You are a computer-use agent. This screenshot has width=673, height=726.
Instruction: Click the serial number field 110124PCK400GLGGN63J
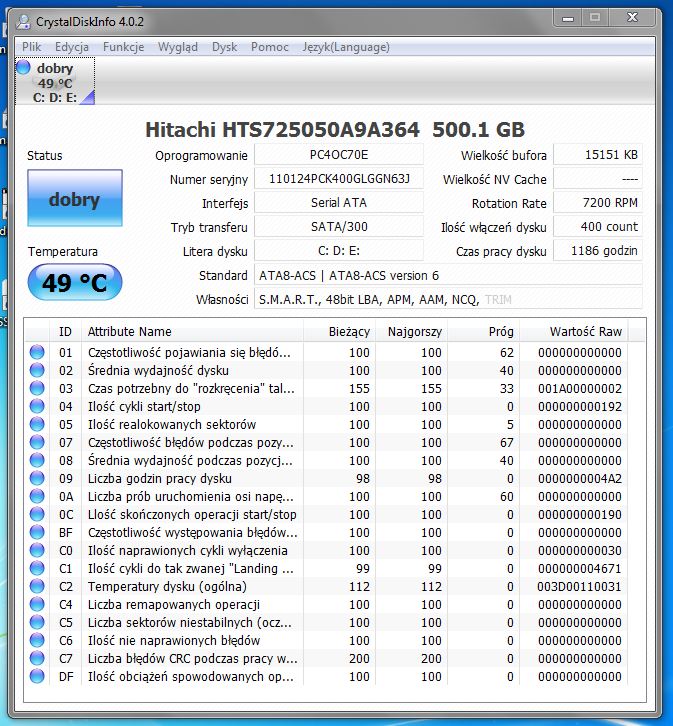pyautogui.click(x=339, y=179)
